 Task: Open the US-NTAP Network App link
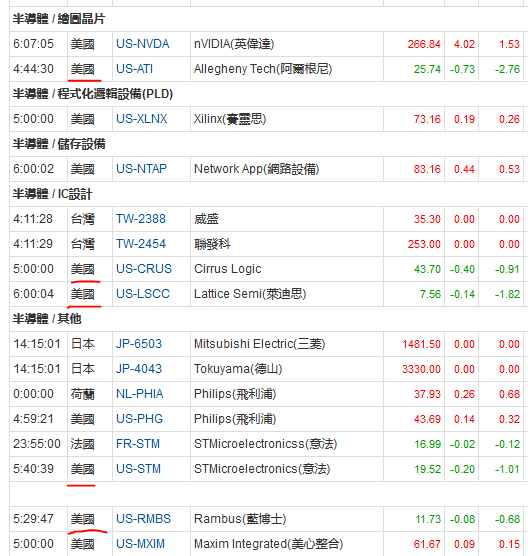point(141,169)
